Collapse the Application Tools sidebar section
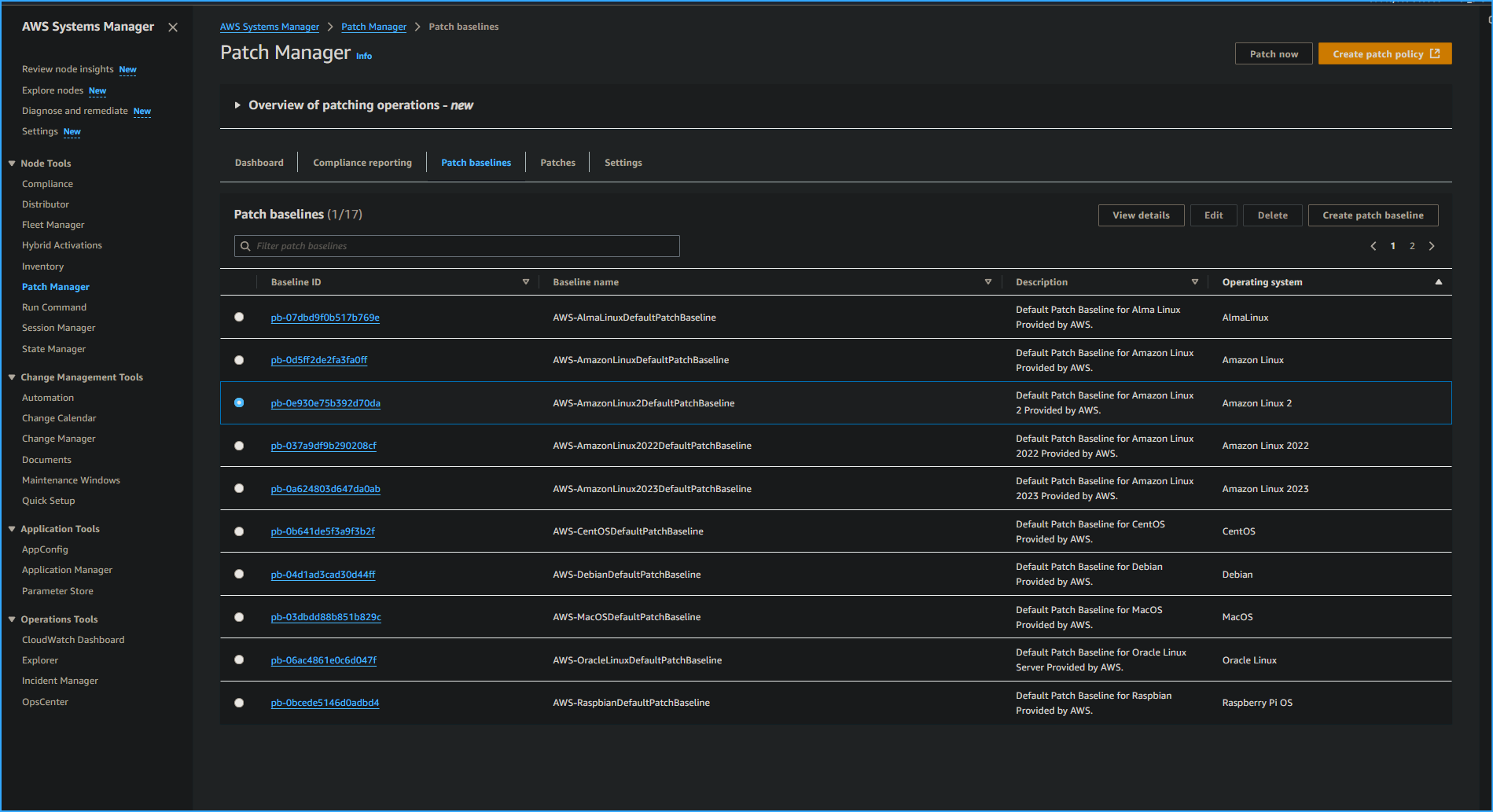 point(10,528)
